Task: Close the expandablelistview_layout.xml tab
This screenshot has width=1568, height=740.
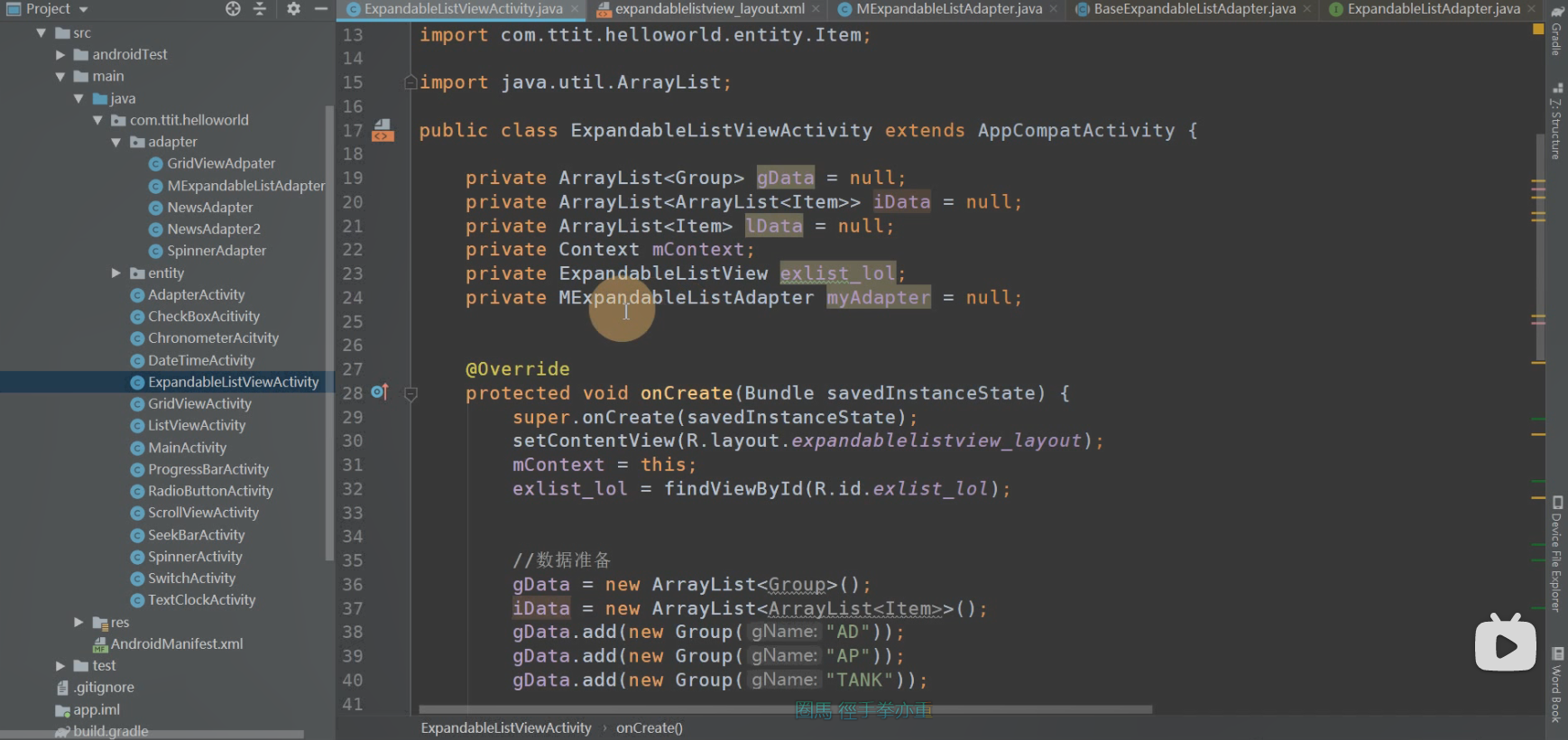Action: pos(816,9)
